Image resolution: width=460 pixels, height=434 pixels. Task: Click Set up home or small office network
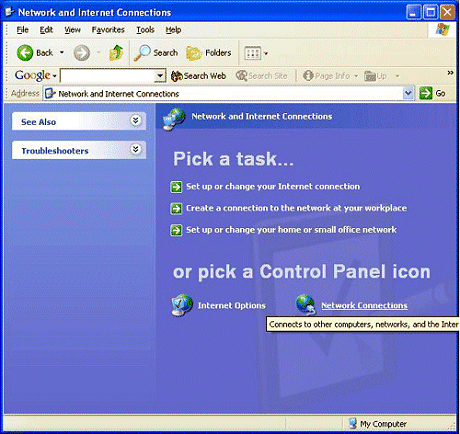point(291,230)
